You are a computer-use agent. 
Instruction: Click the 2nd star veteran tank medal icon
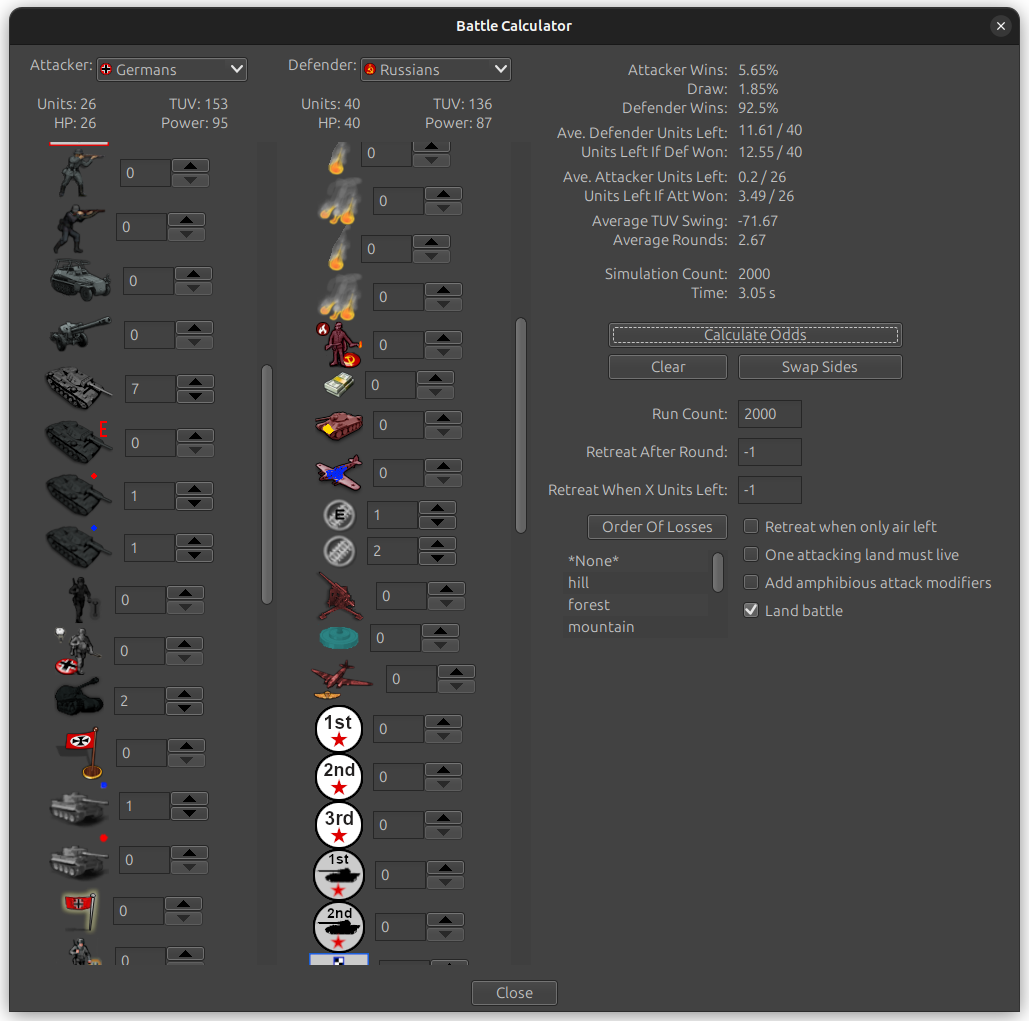coord(338,926)
